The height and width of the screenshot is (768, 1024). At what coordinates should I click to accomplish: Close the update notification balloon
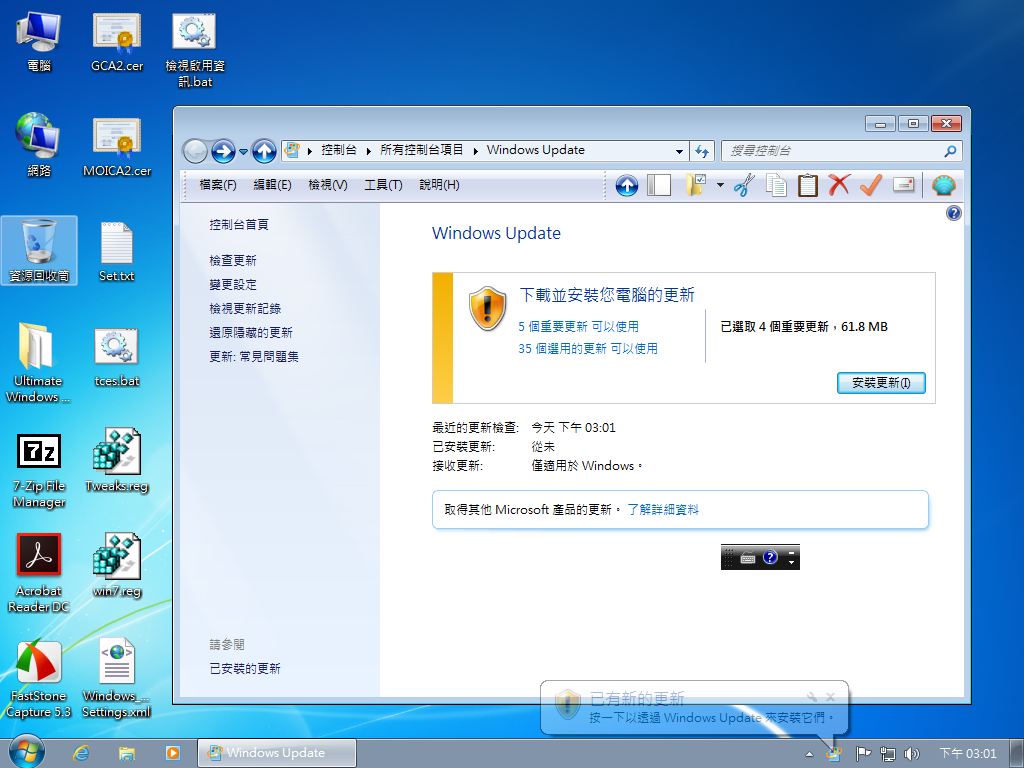click(831, 697)
